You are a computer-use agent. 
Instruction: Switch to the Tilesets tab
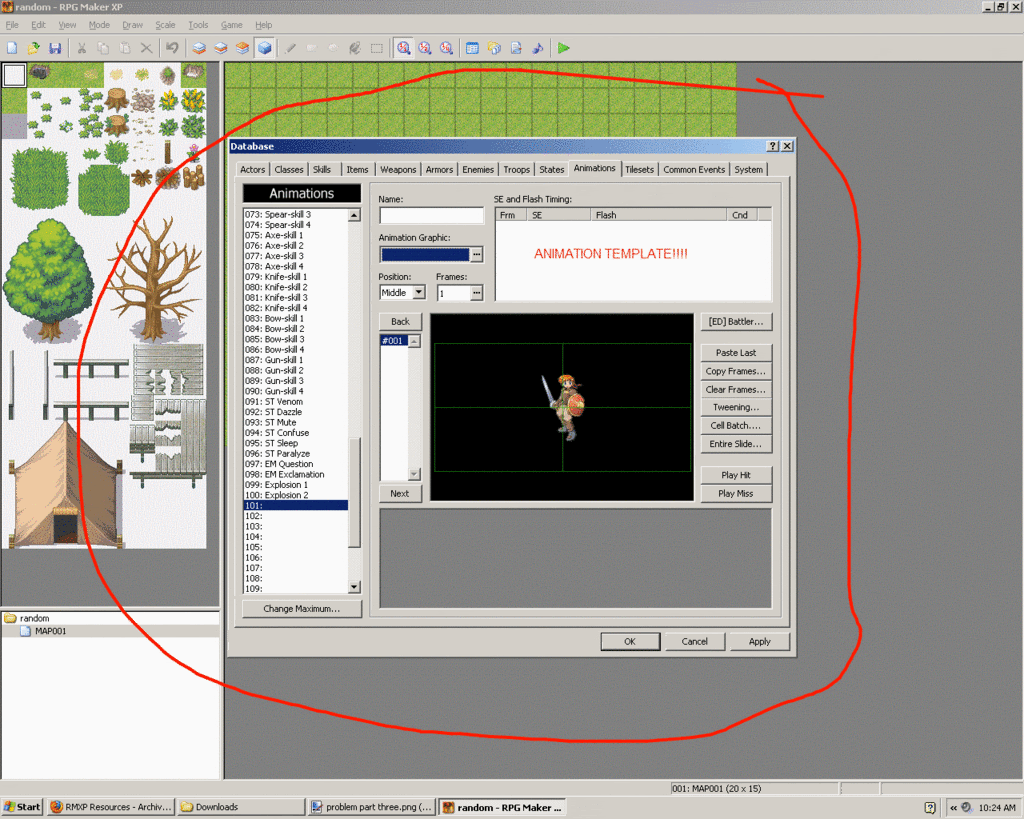click(639, 169)
